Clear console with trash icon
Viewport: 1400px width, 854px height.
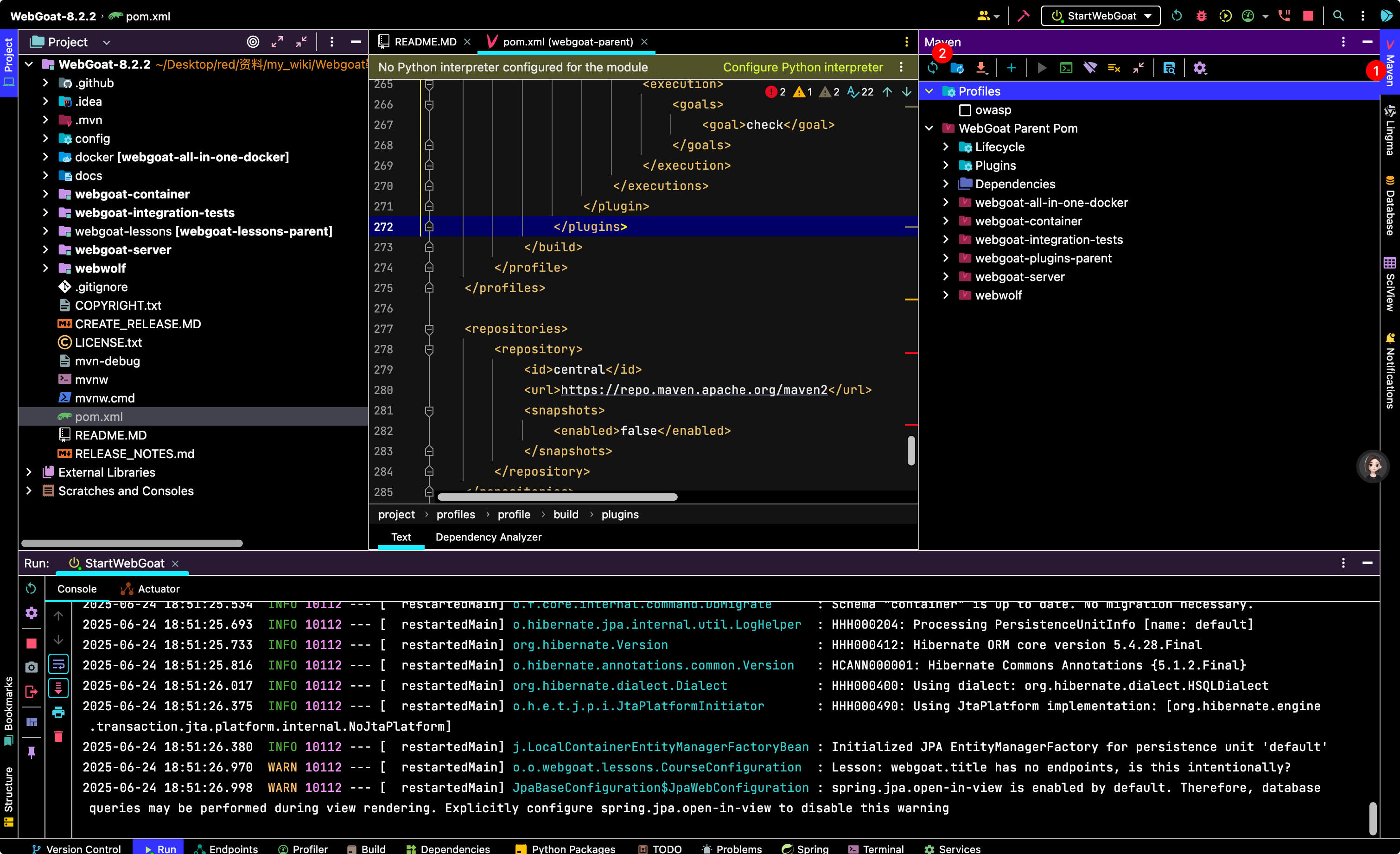pyautogui.click(x=58, y=736)
